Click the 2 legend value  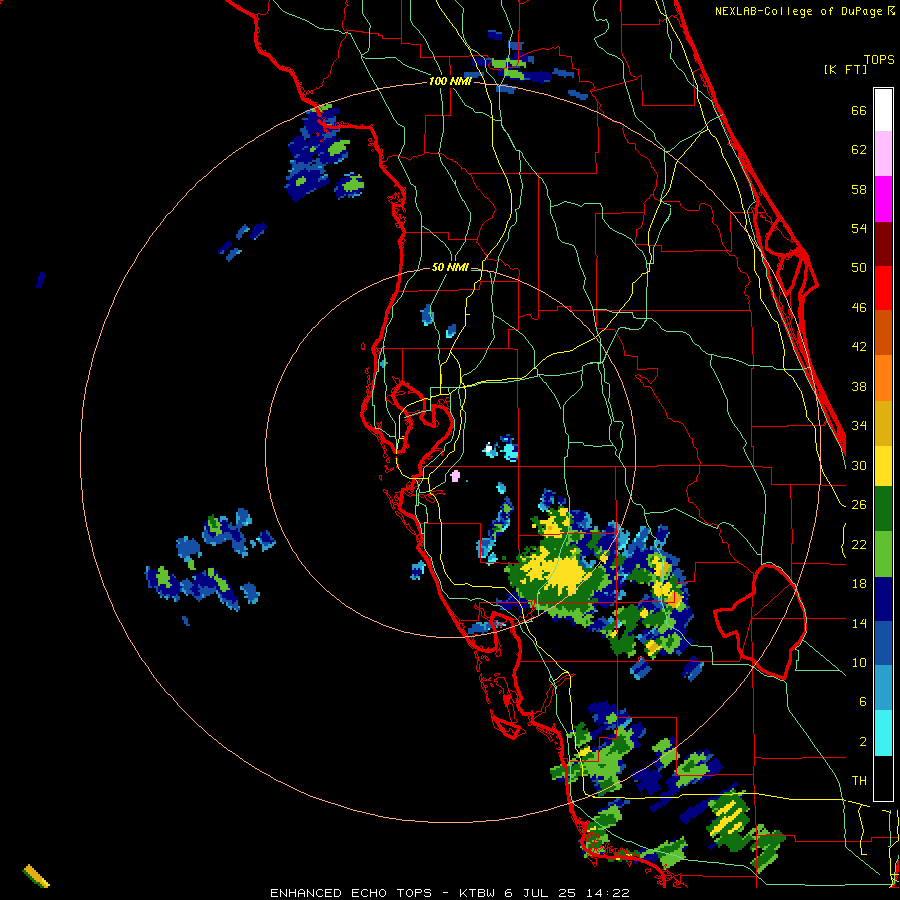863,741
